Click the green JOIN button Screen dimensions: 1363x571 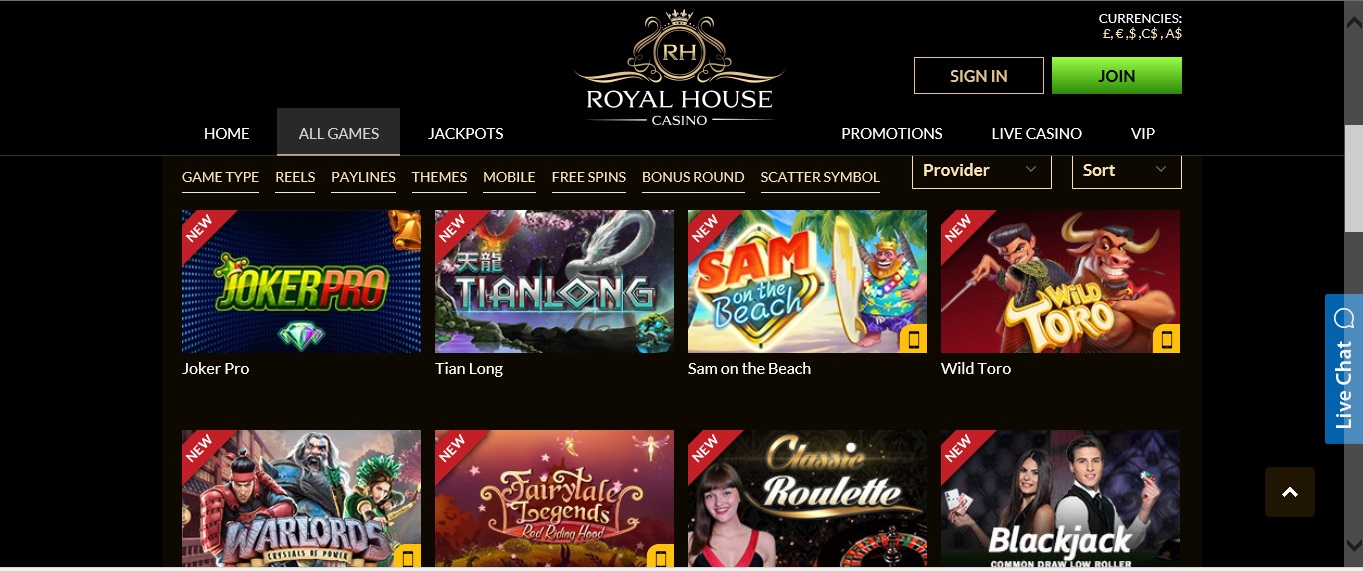coord(1117,76)
